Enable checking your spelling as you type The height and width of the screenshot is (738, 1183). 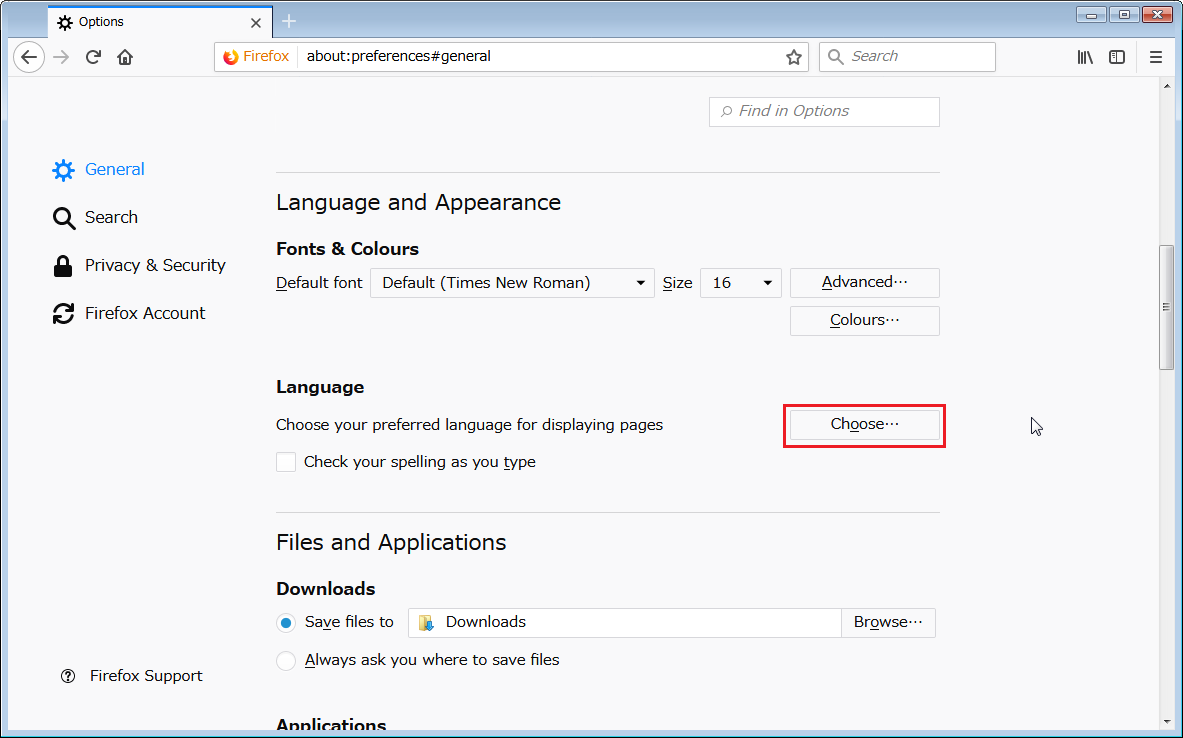pyautogui.click(x=286, y=461)
